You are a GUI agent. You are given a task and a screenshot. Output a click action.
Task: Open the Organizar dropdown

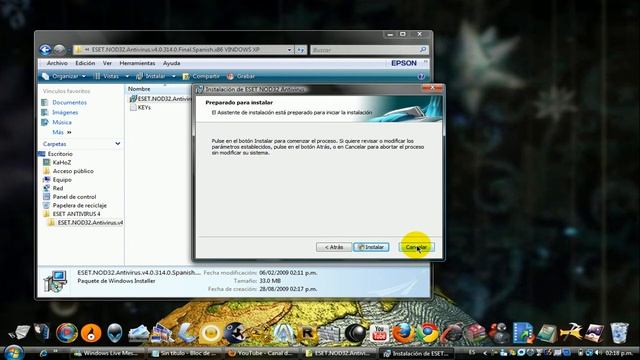64,76
